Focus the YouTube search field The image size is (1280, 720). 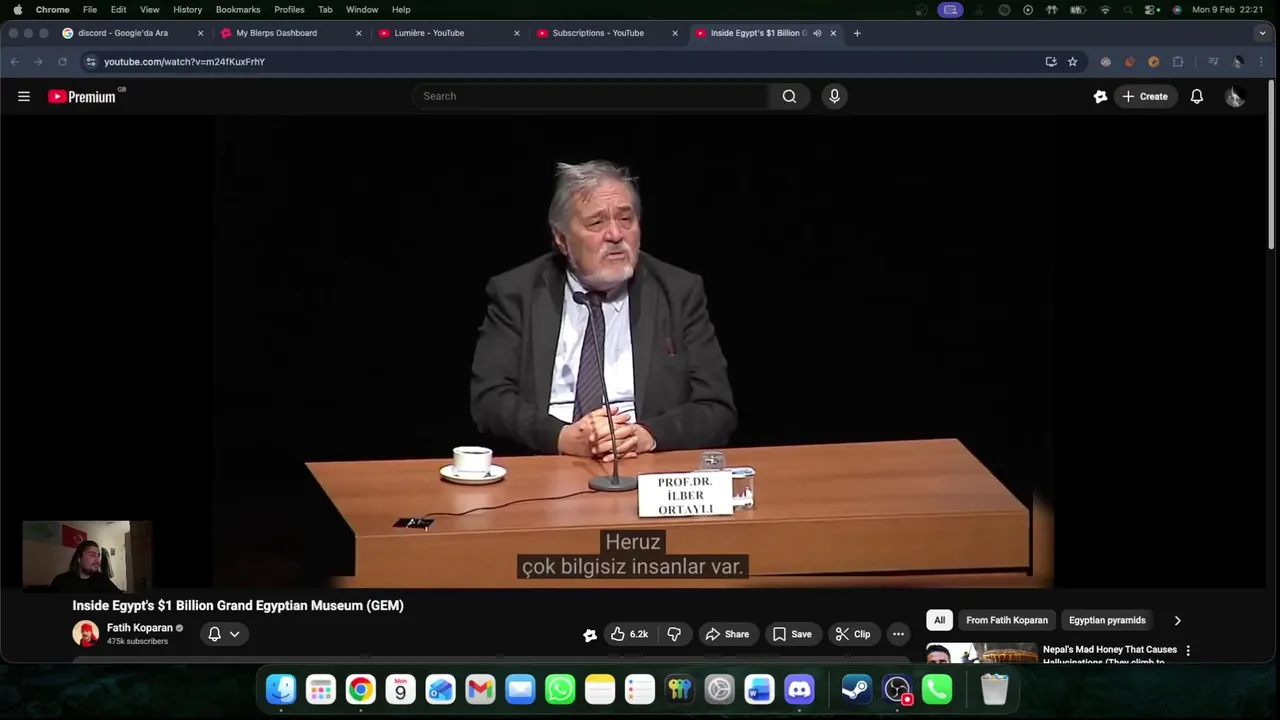[590, 96]
